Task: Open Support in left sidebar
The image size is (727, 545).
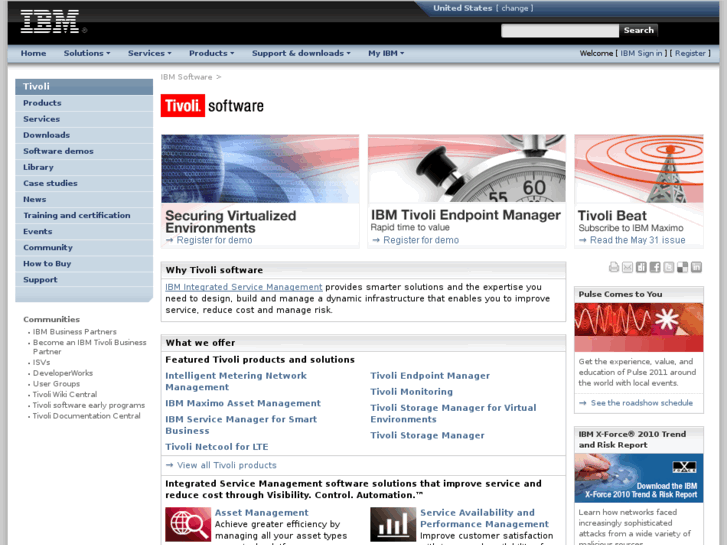Action: (84, 280)
